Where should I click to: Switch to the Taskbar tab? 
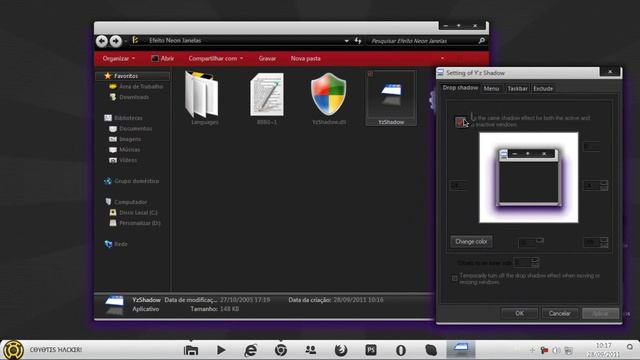pyautogui.click(x=517, y=89)
